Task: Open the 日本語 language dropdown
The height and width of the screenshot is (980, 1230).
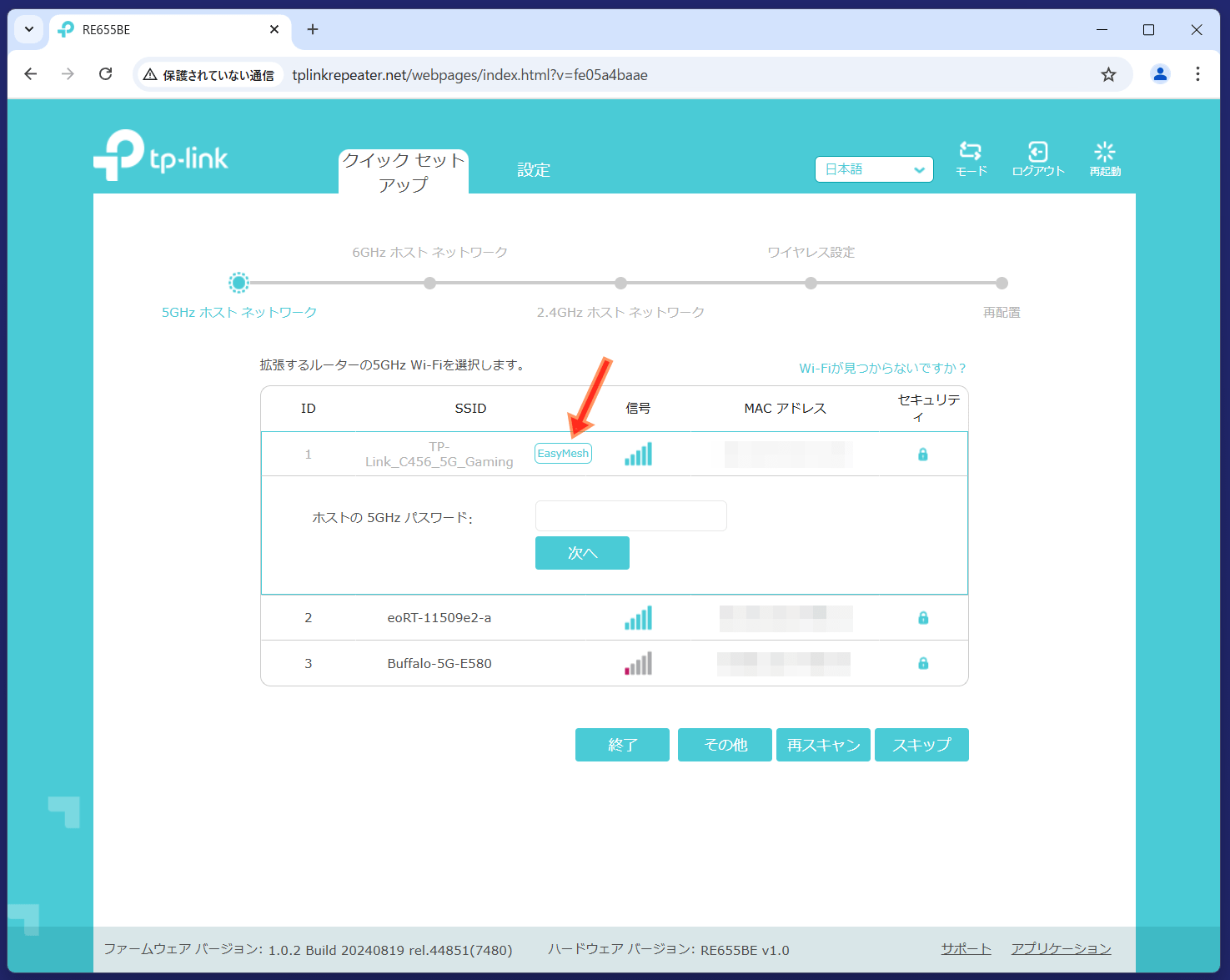Action: (x=874, y=169)
